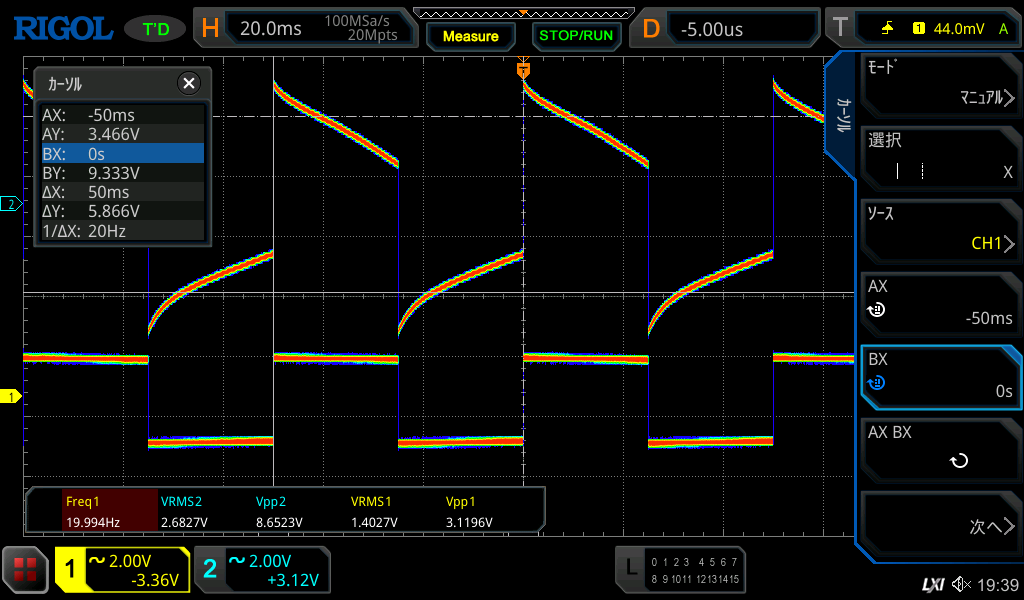This screenshot has height=600, width=1024.
Task: Go to next menu page with 次へ
Action: click(940, 527)
